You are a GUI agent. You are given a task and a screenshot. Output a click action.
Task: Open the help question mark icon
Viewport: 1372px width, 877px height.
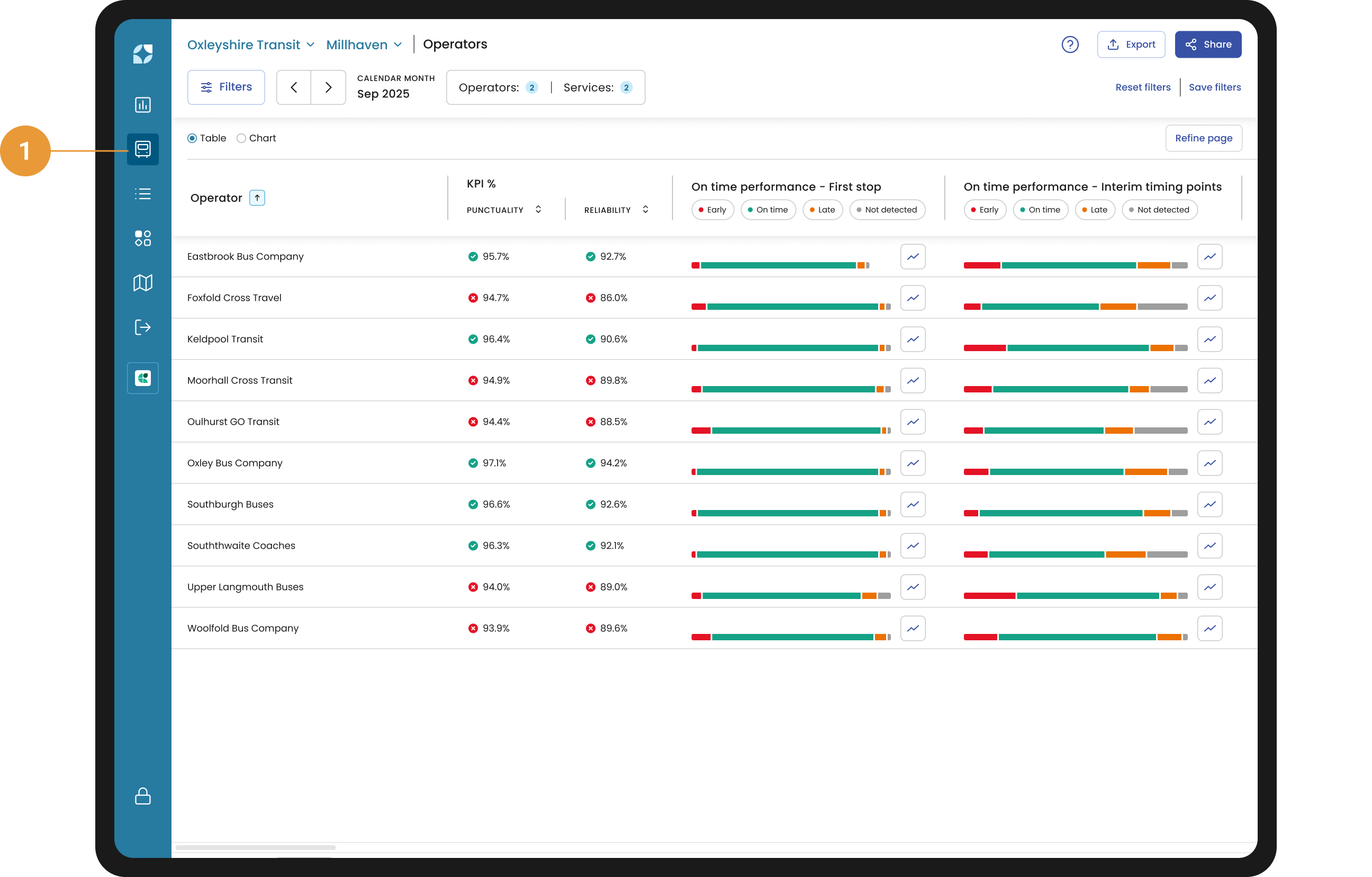coord(1069,44)
